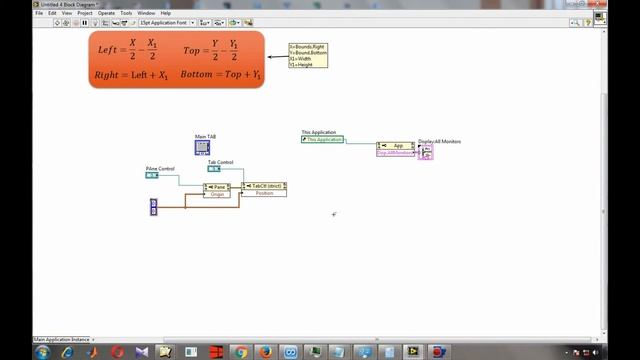Click the toolbar search icon

coord(576,23)
